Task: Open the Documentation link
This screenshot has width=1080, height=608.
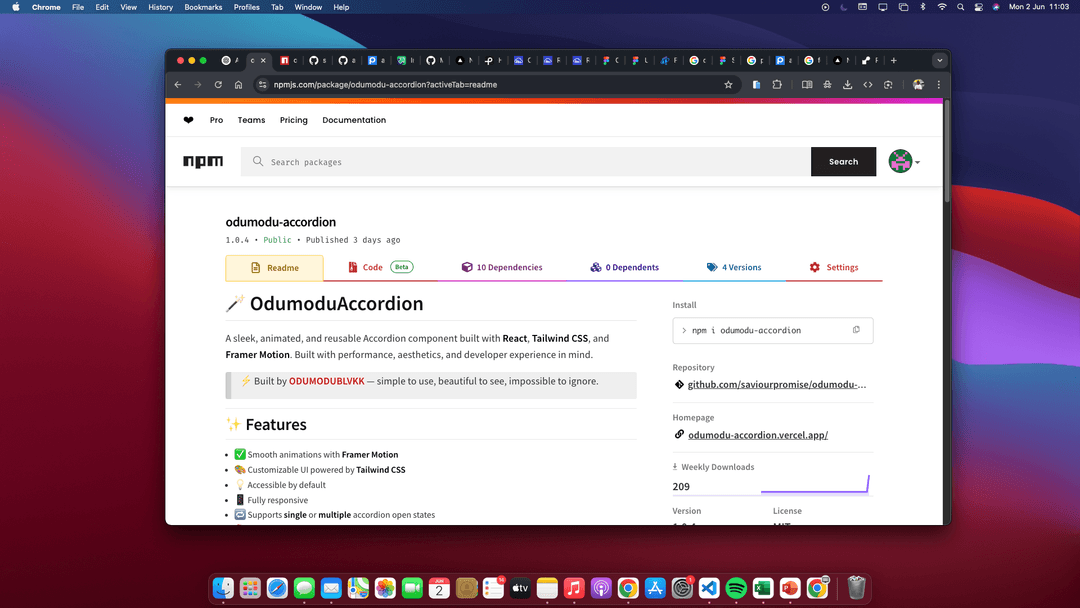Action: pos(354,120)
